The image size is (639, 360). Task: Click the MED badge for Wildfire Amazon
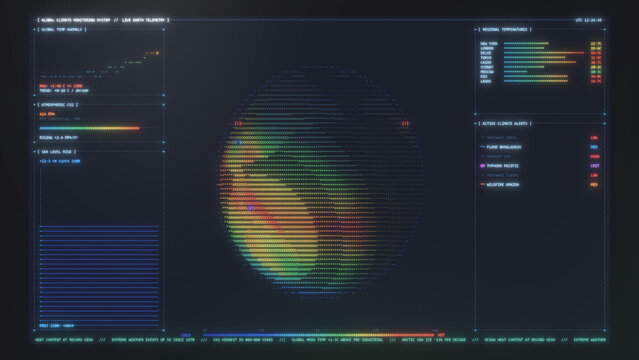point(594,185)
